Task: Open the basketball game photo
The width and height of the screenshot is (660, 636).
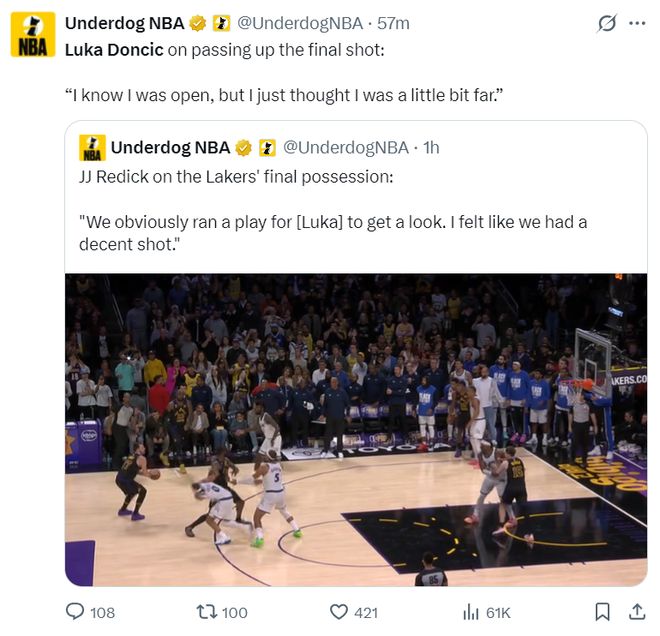Action: [x=356, y=429]
